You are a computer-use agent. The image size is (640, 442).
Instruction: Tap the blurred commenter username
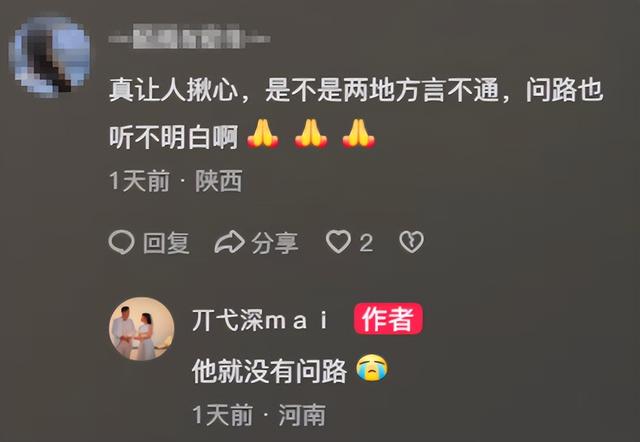(x=189, y=38)
